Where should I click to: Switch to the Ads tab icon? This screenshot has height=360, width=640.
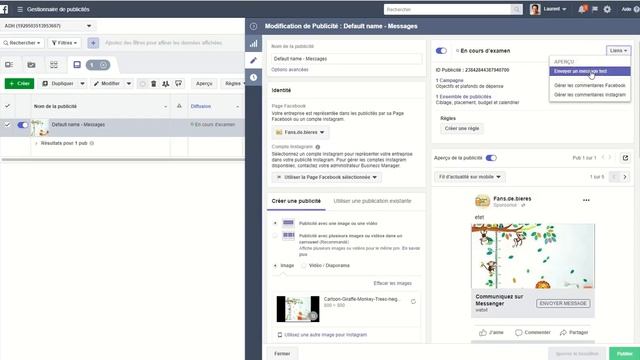[x=77, y=64]
